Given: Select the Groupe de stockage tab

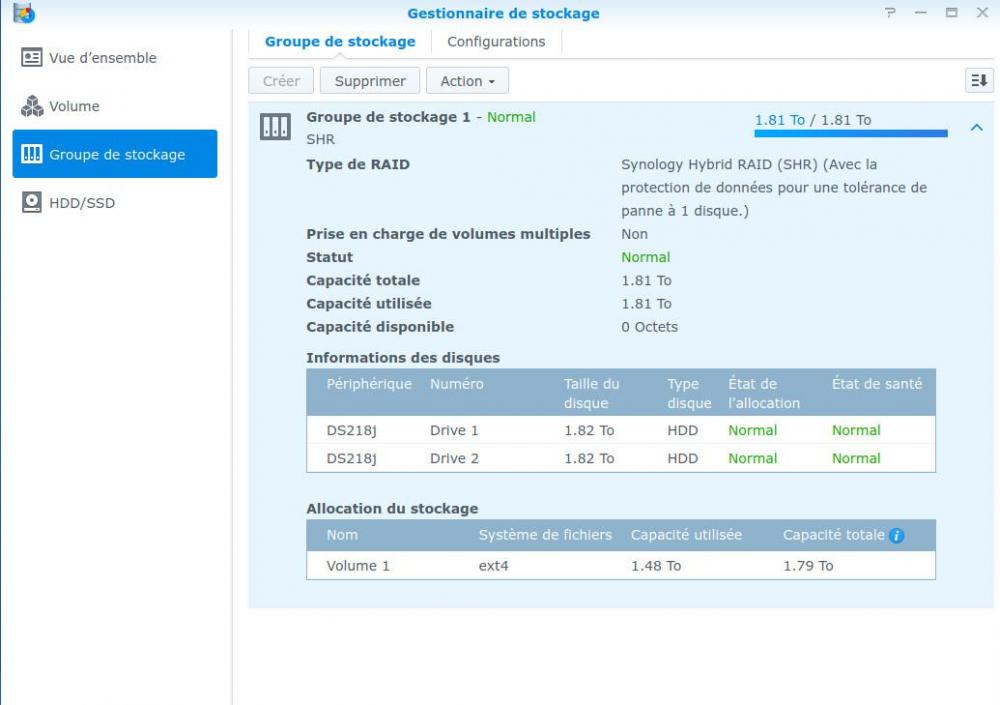Looking at the screenshot, I should (x=340, y=42).
